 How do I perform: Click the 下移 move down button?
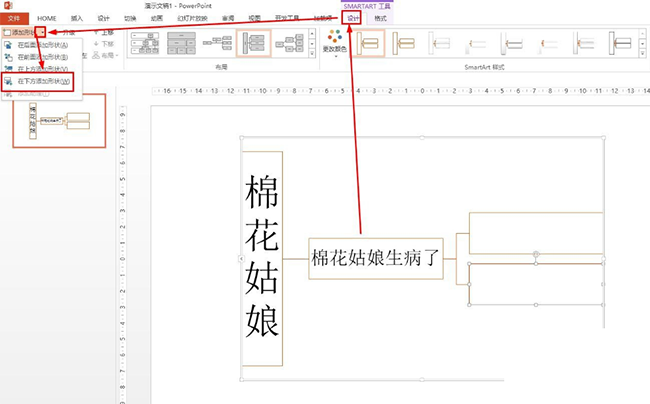point(104,44)
